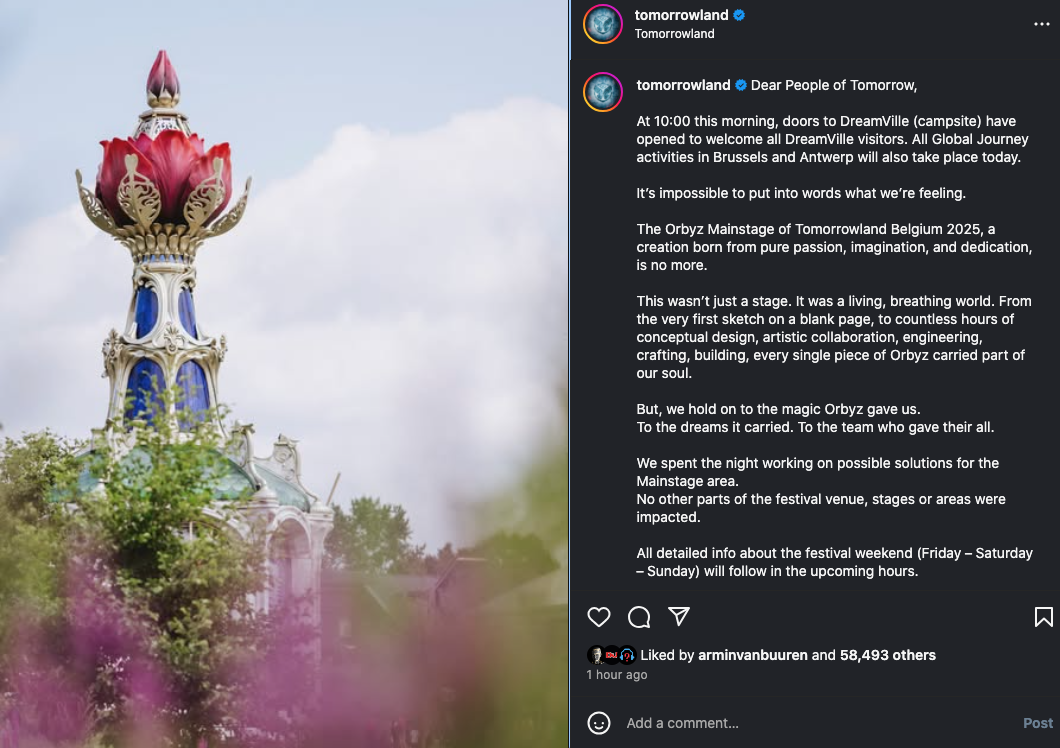1060x748 pixels.
Task: Open Tomorrowland location link under username
Action: click(674, 34)
